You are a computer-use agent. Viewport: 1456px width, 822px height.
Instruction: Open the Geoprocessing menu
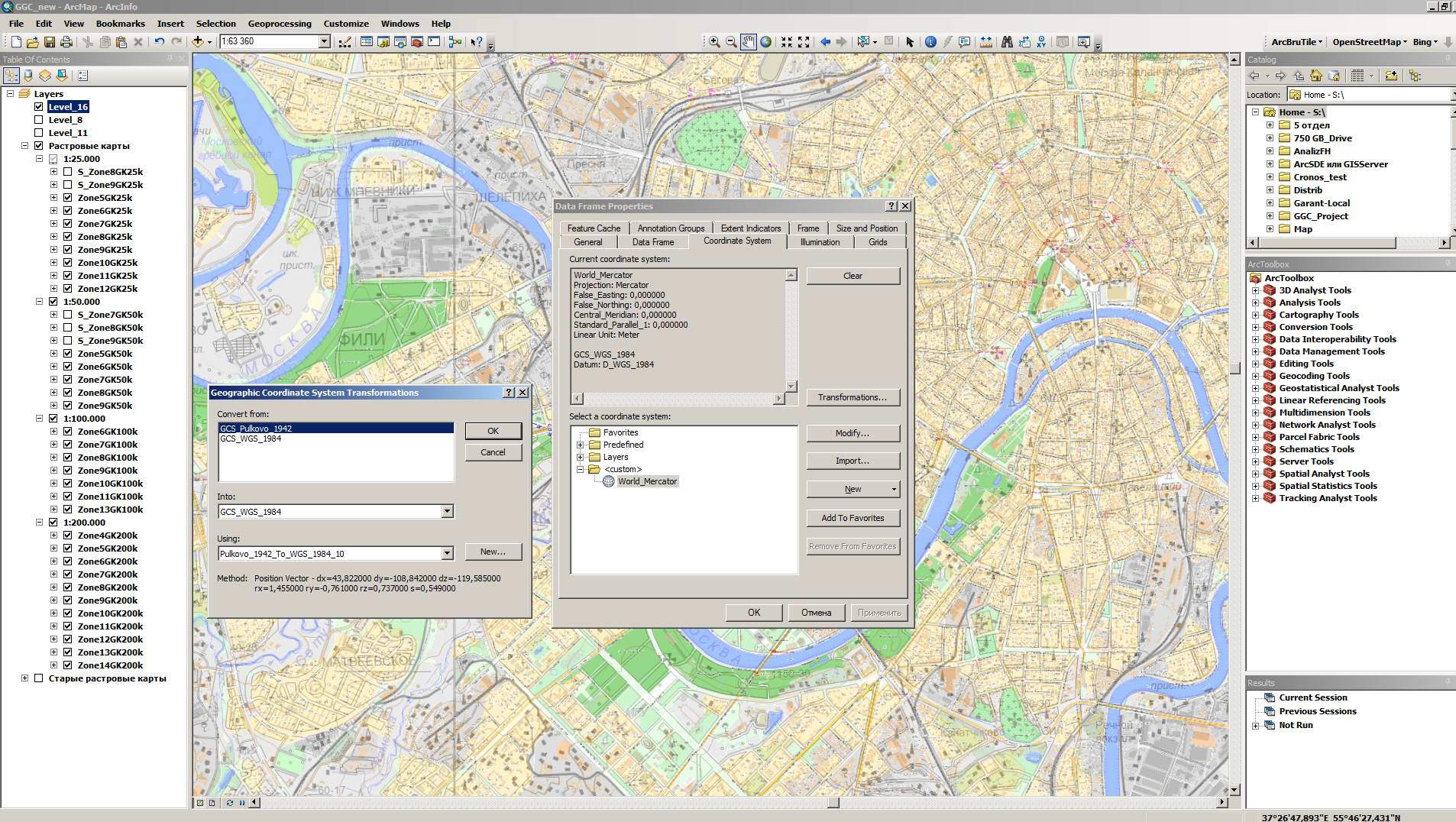click(x=280, y=24)
